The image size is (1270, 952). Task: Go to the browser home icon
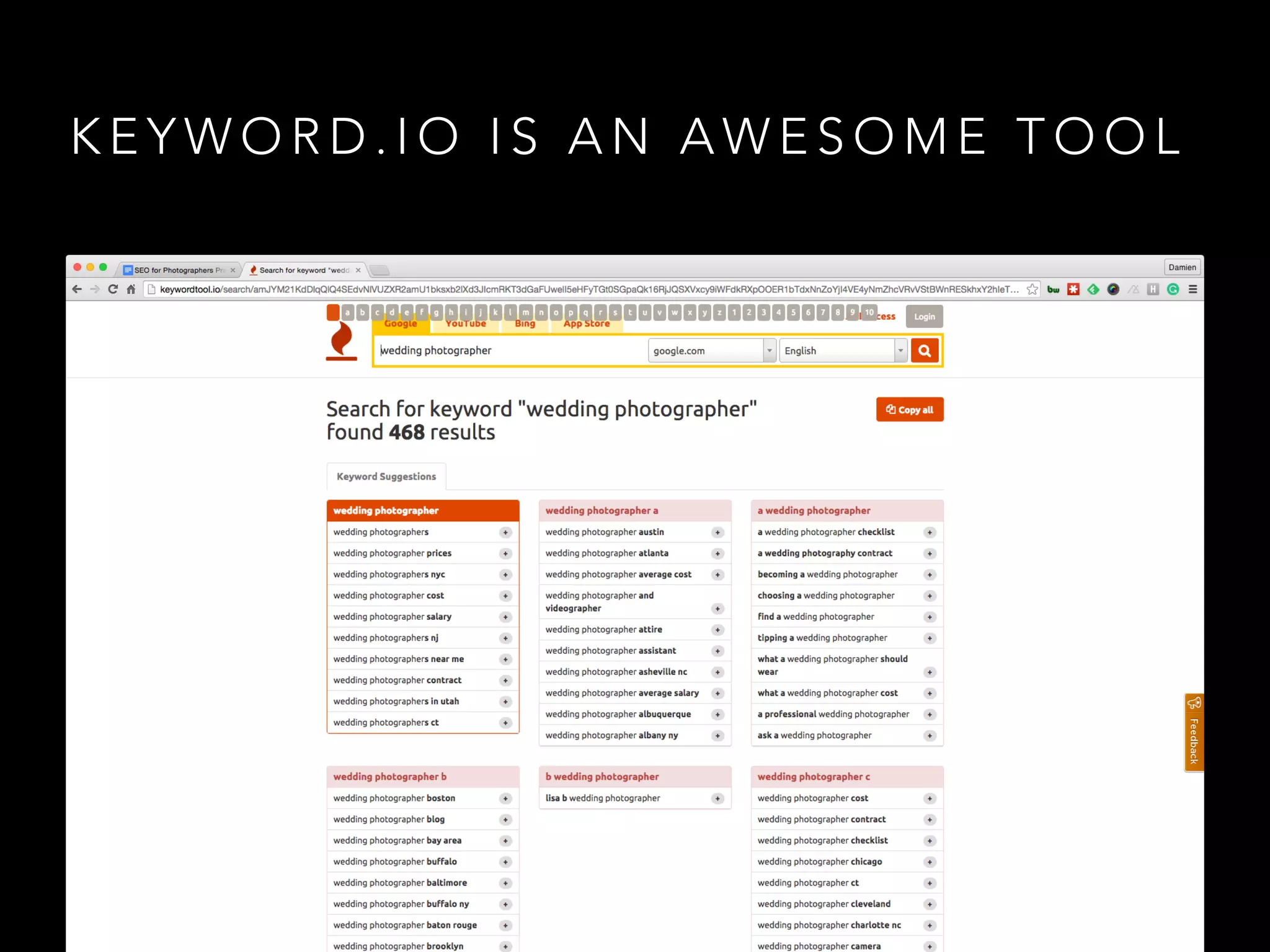point(131,289)
